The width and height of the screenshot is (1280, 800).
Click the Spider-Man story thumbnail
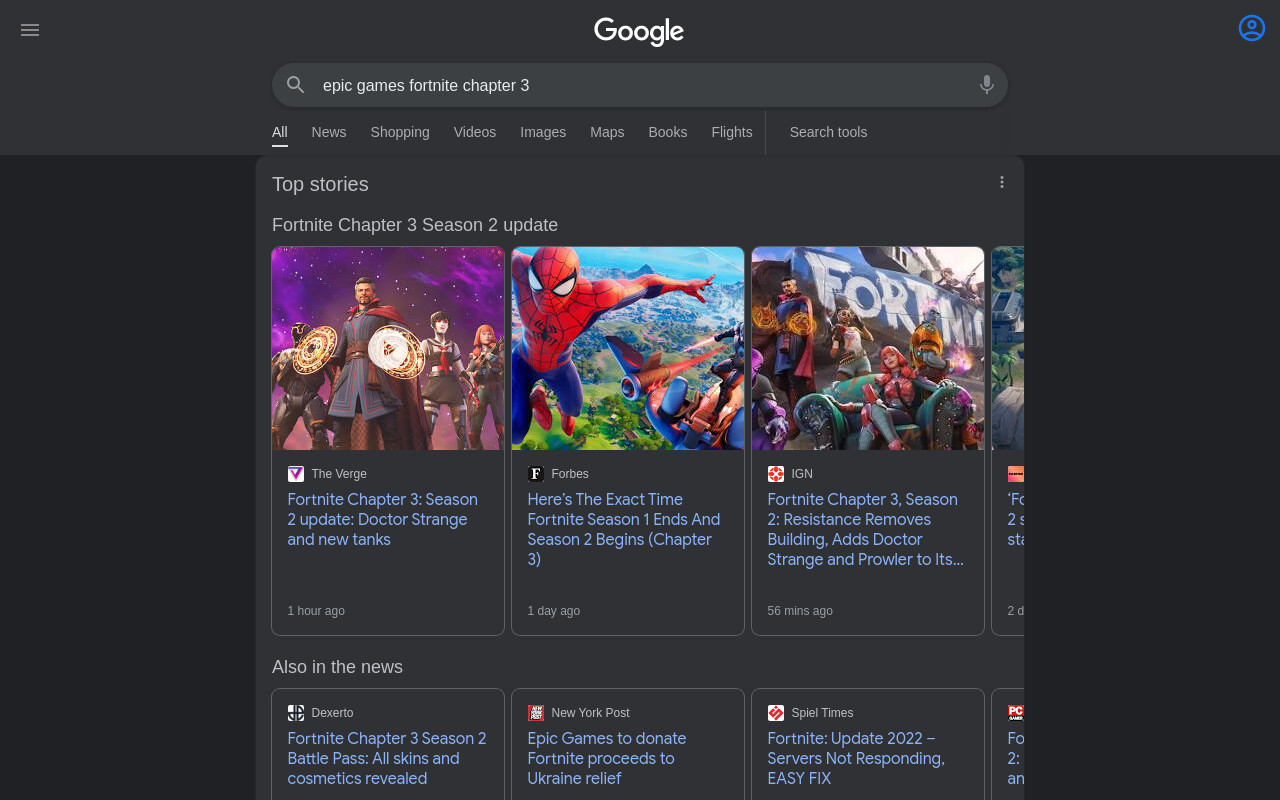point(628,348)
